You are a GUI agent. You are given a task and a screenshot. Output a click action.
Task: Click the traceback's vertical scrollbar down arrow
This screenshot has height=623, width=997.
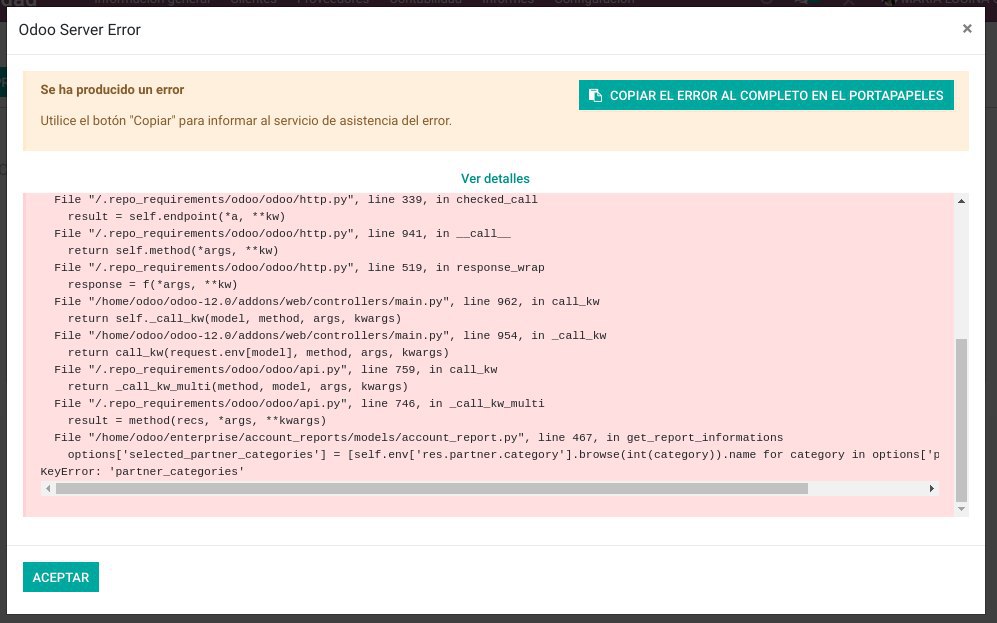coord(961,509)
